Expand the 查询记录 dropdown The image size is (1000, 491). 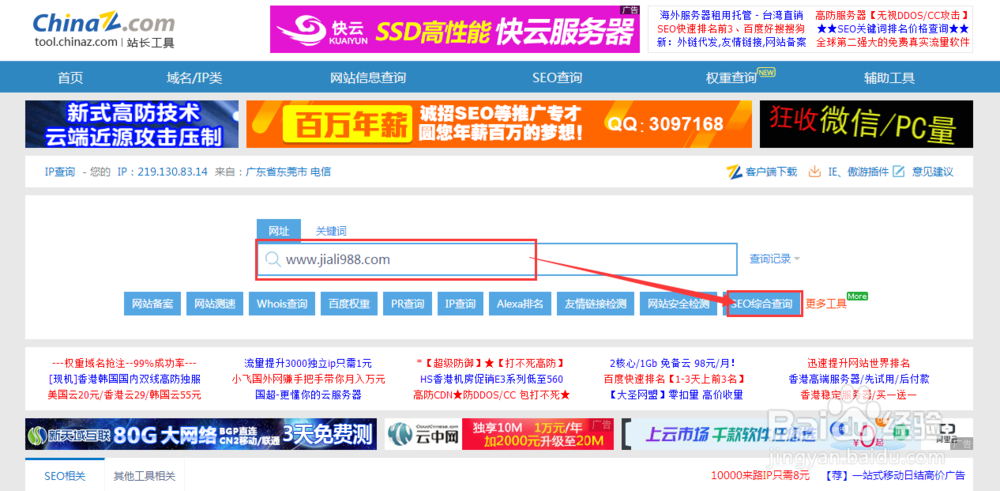(x=775, y=259)
